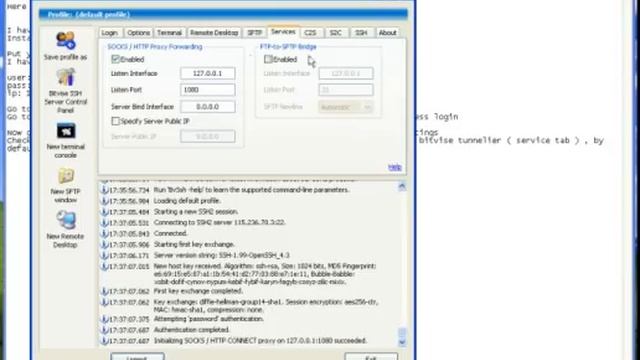Click the SOCKS Listen Interface field
The height and width of the screenshot is (360, 640).
click(207, 73)
